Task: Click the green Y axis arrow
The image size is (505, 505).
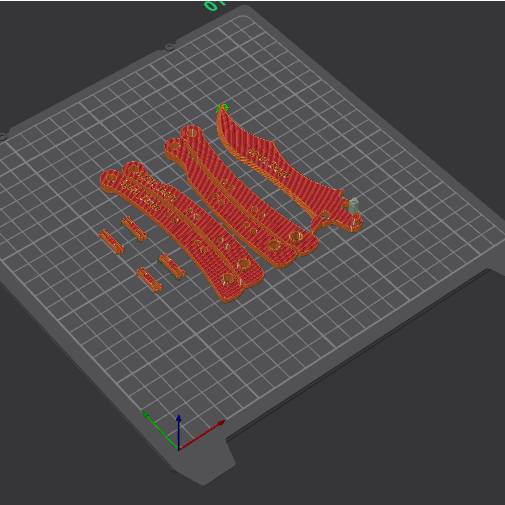Action: [161, 430]
